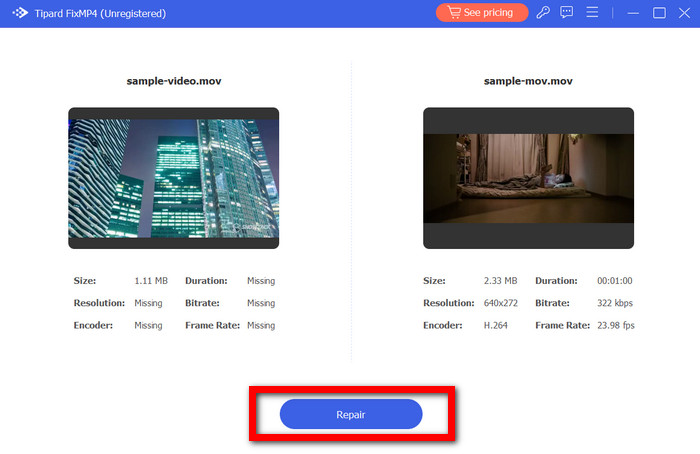Click the 1.11 MB size value

point(151,281)
